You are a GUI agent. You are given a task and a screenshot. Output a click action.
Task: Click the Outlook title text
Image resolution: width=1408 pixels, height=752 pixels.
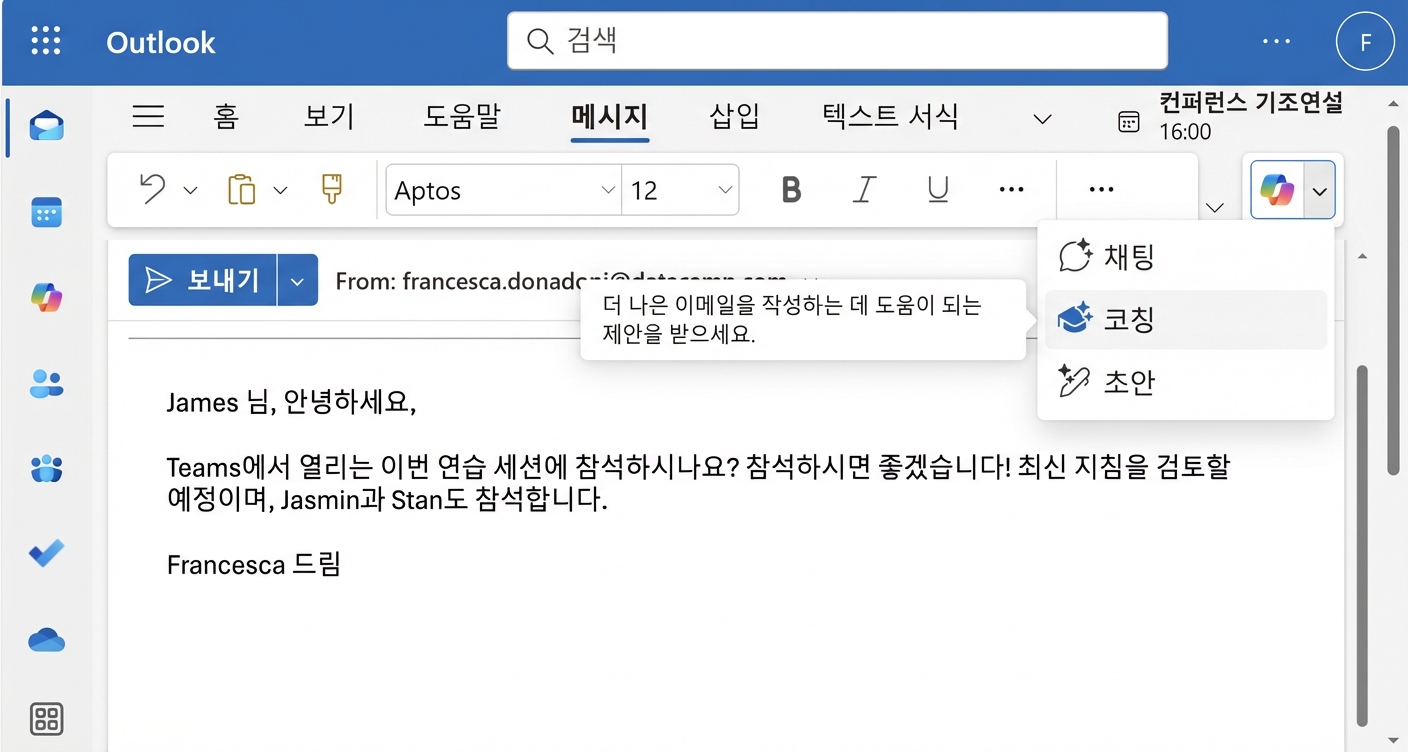pos(161,42)
